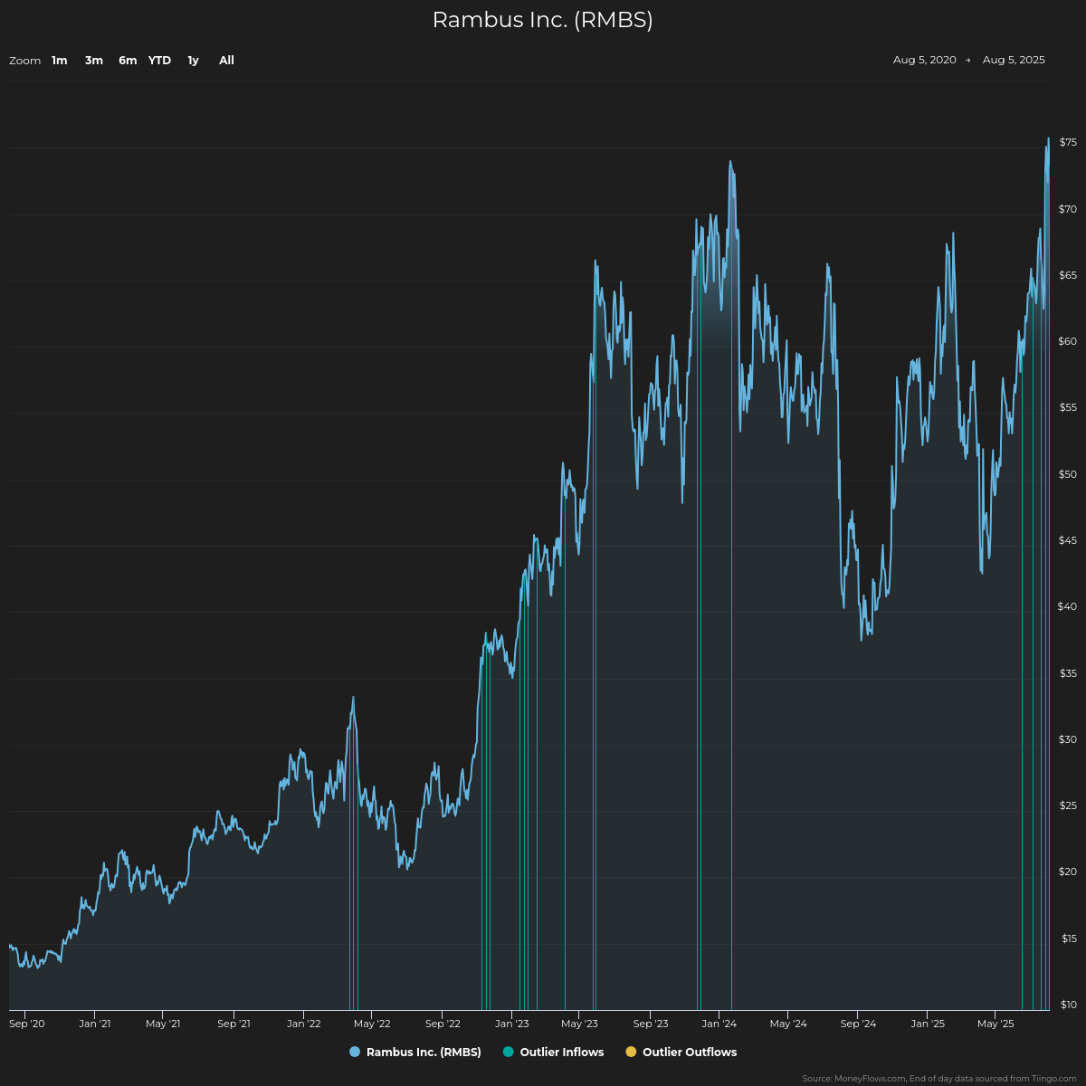Click the May '24 x-axis label
The image size is (1086, 1086).
pyautogui.click(x=788, y=1024)
